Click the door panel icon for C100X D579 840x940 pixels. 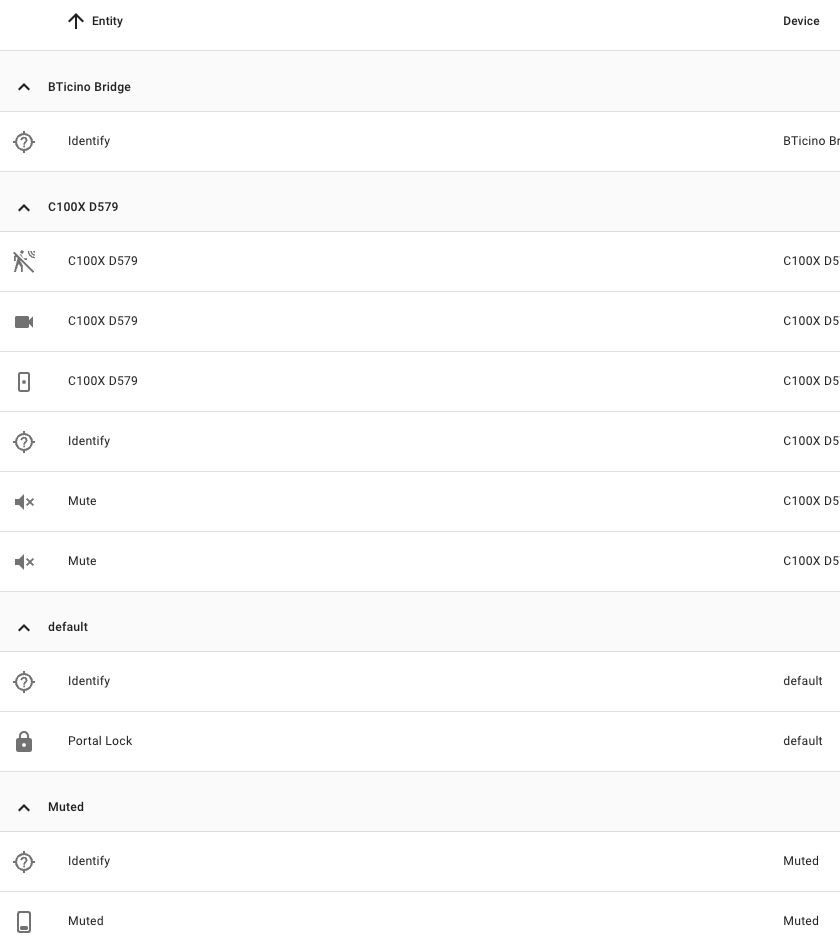pyautogui.click(x=24, y=381)
